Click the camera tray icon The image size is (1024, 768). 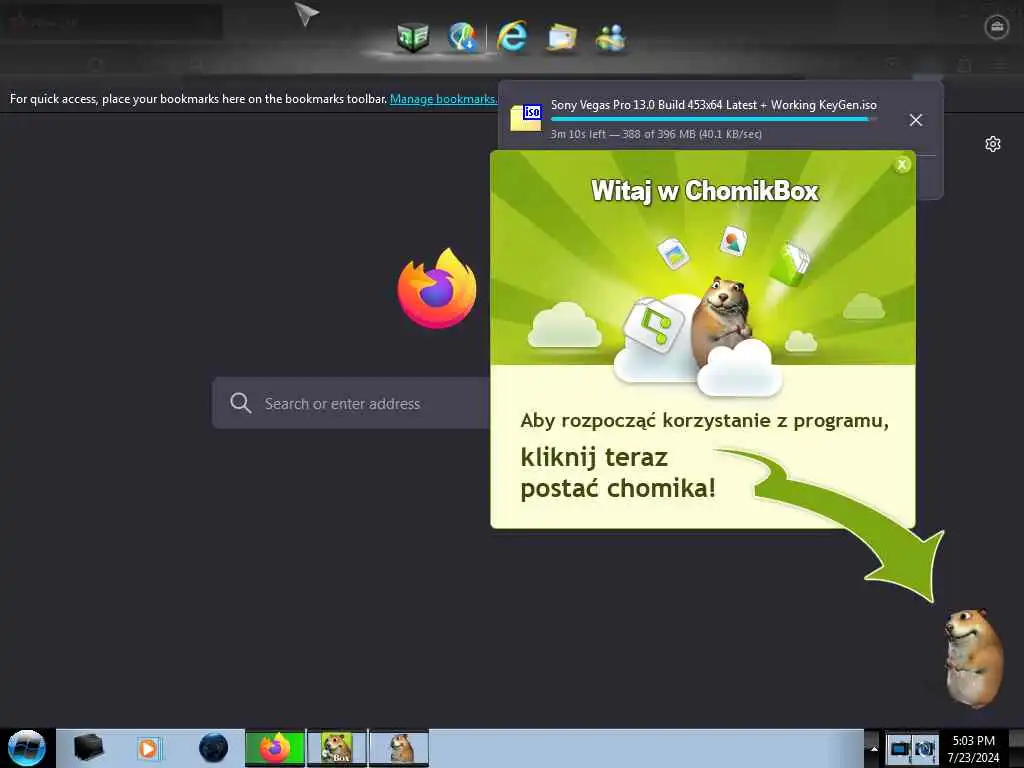pos(925,749)
